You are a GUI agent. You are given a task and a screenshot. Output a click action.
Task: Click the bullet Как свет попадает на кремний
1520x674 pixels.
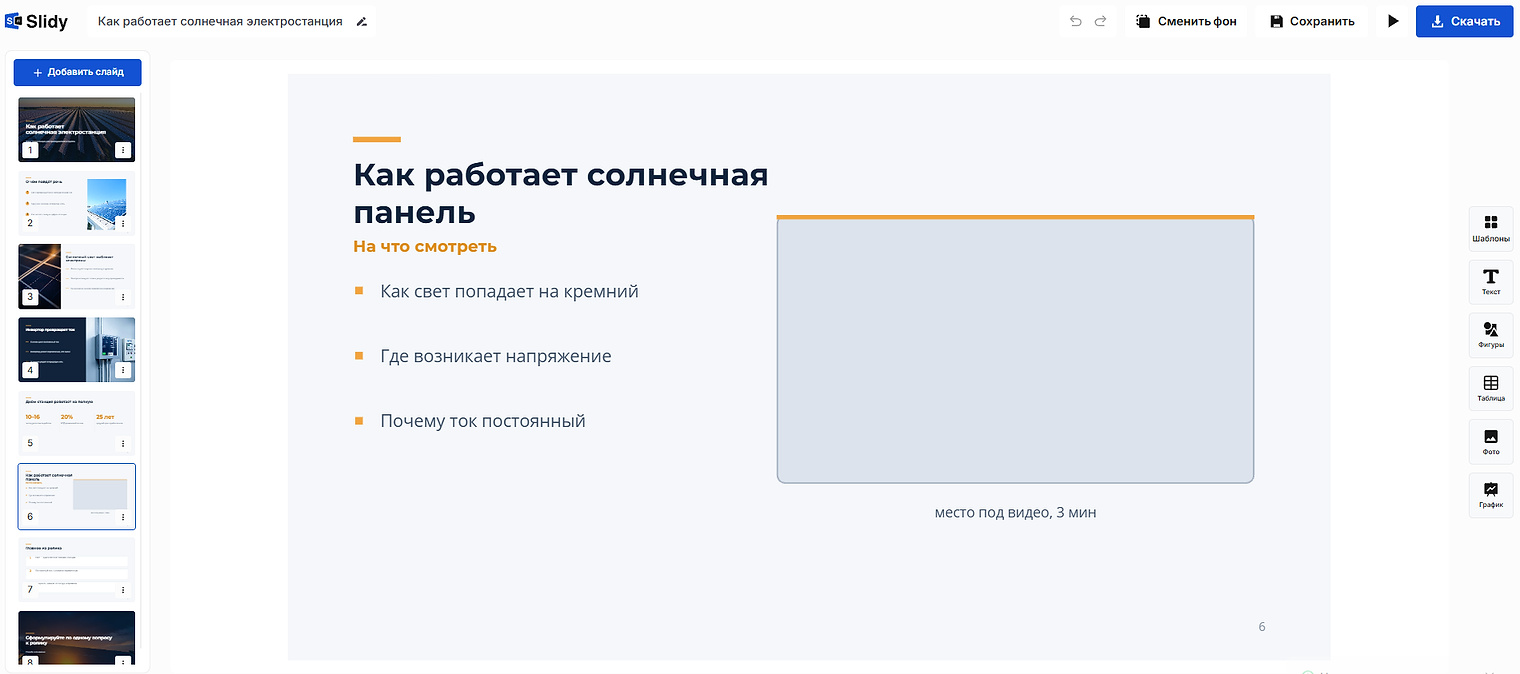click(x=509, y=291)
